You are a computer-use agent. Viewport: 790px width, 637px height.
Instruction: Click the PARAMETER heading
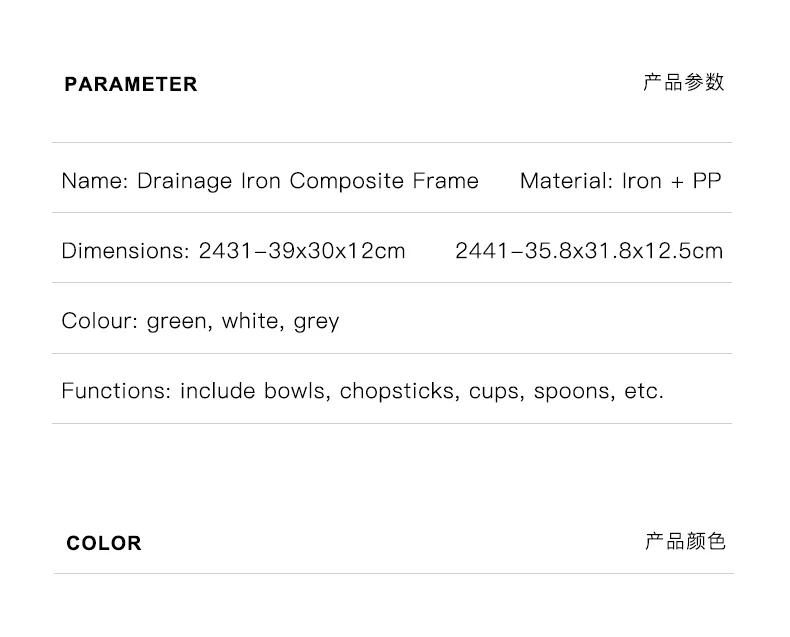[131, 85]
